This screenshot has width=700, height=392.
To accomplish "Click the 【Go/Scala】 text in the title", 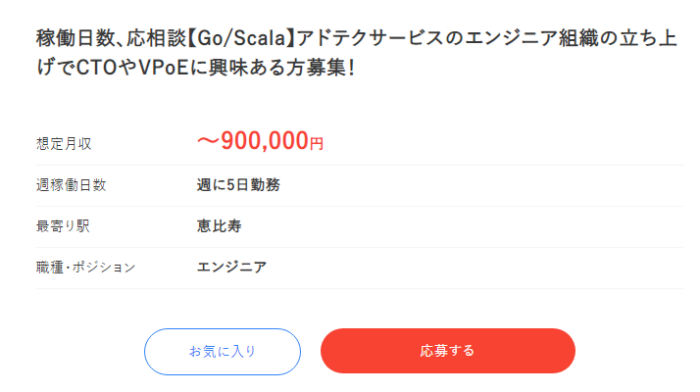I will pyautogui.click(x=240, y=38).
